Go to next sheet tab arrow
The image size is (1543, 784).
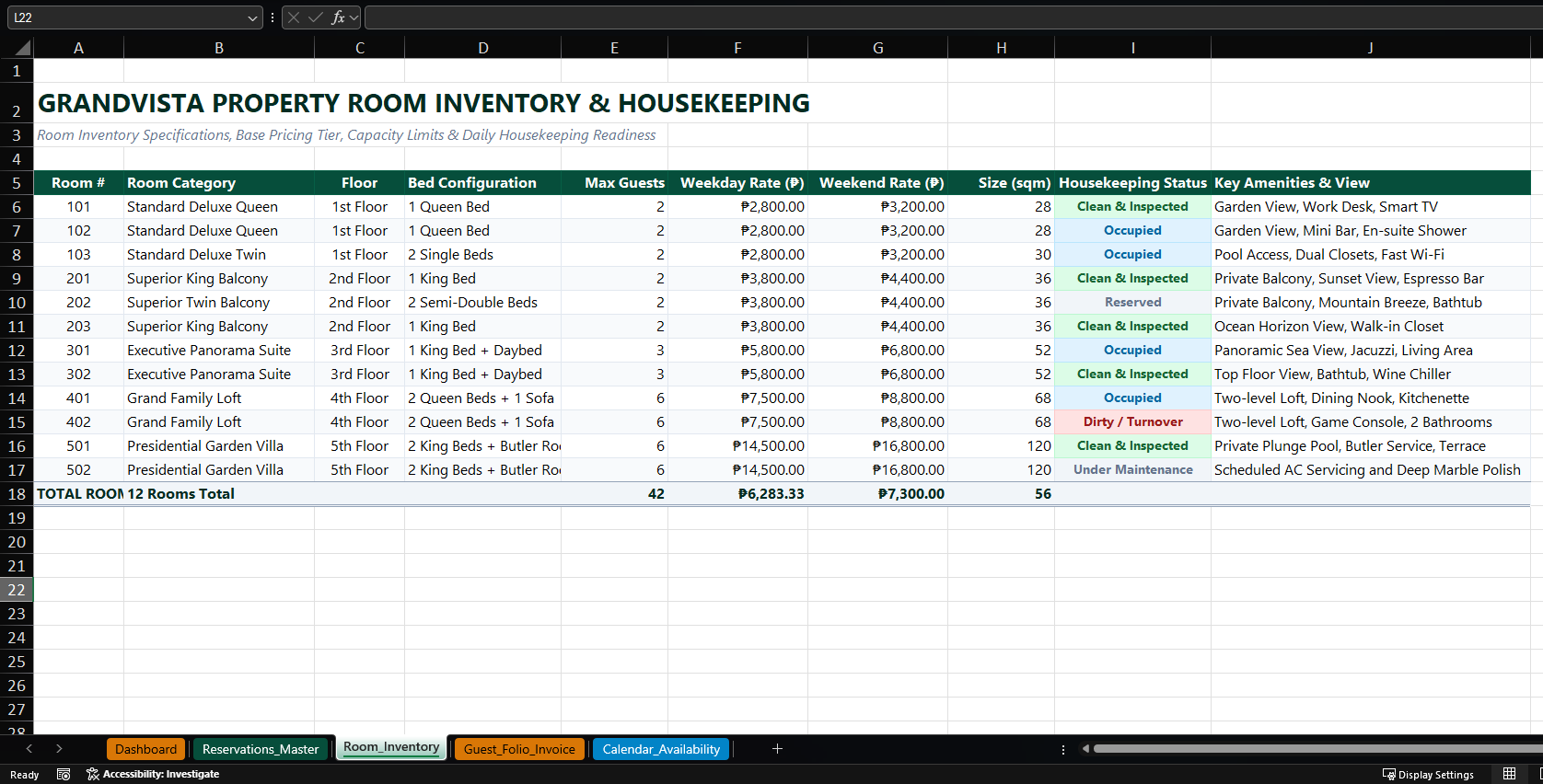coord(59,749)
